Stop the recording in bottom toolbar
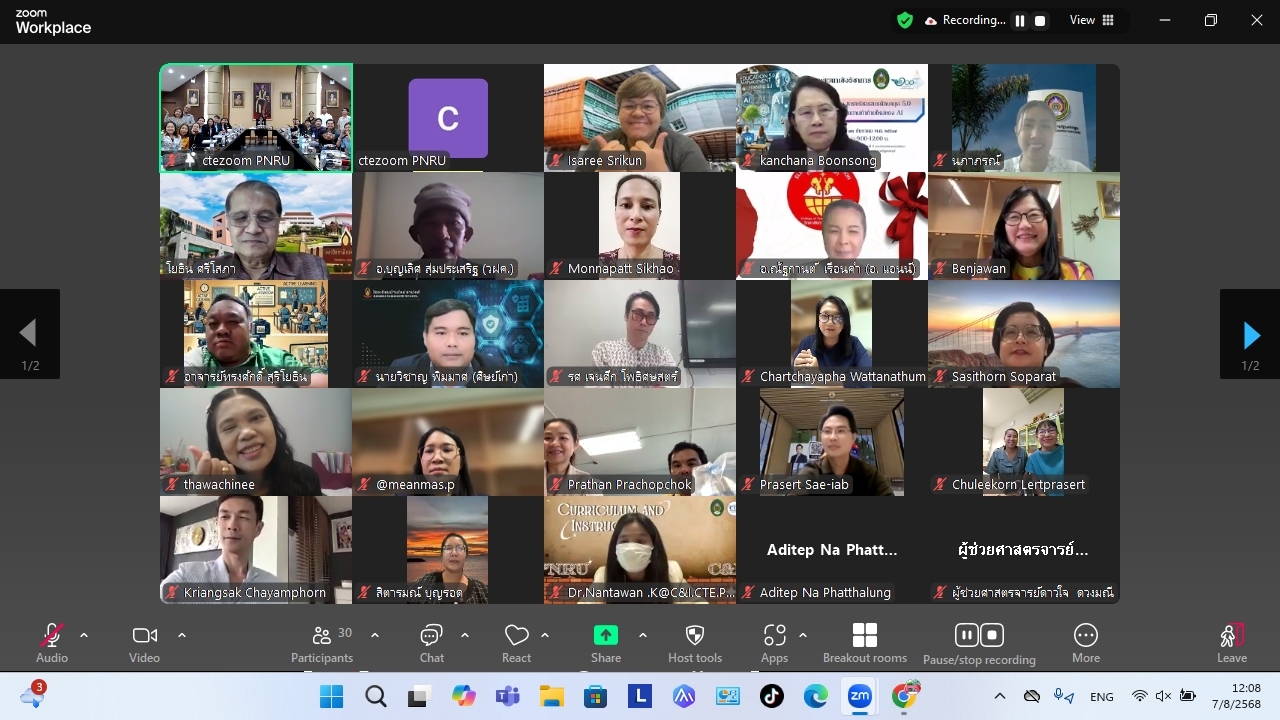Screen dimensions: 1280x720 coord(992,635)
